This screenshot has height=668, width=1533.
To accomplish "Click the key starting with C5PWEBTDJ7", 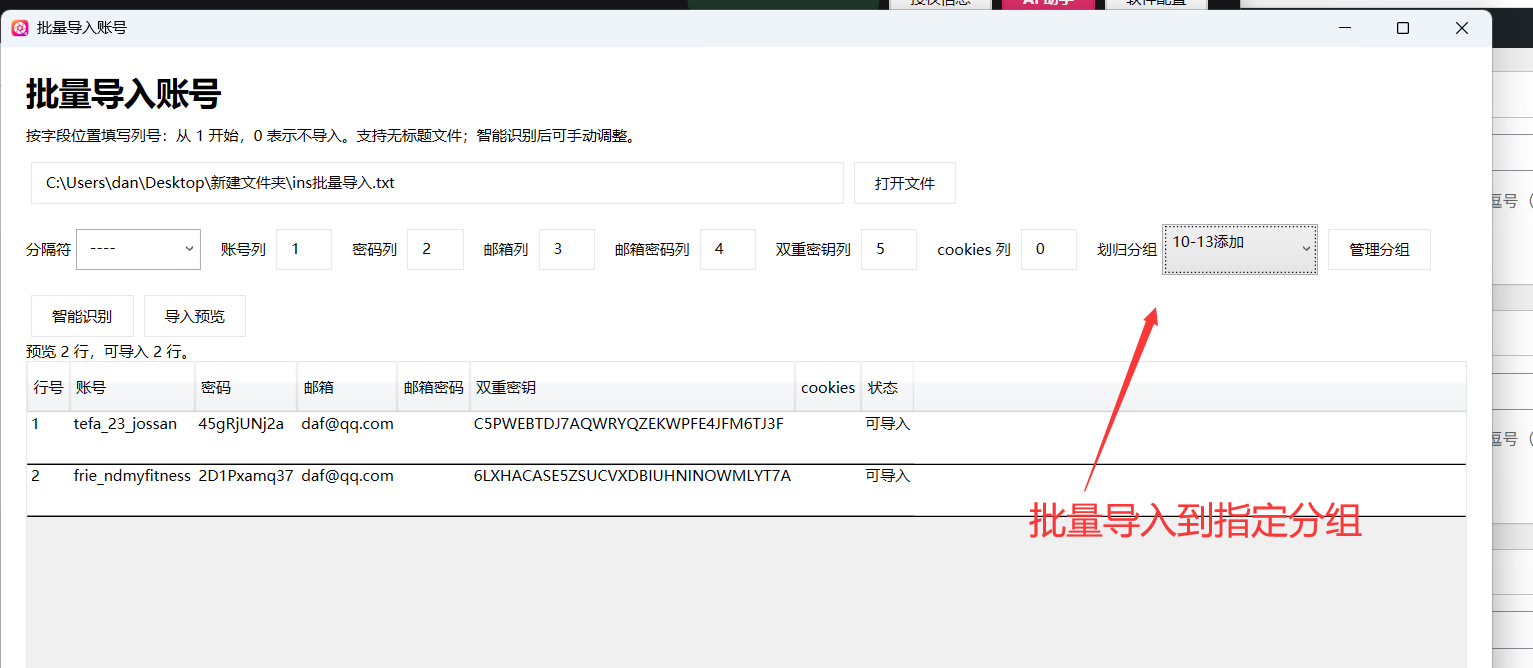I will tap(628, 424).
